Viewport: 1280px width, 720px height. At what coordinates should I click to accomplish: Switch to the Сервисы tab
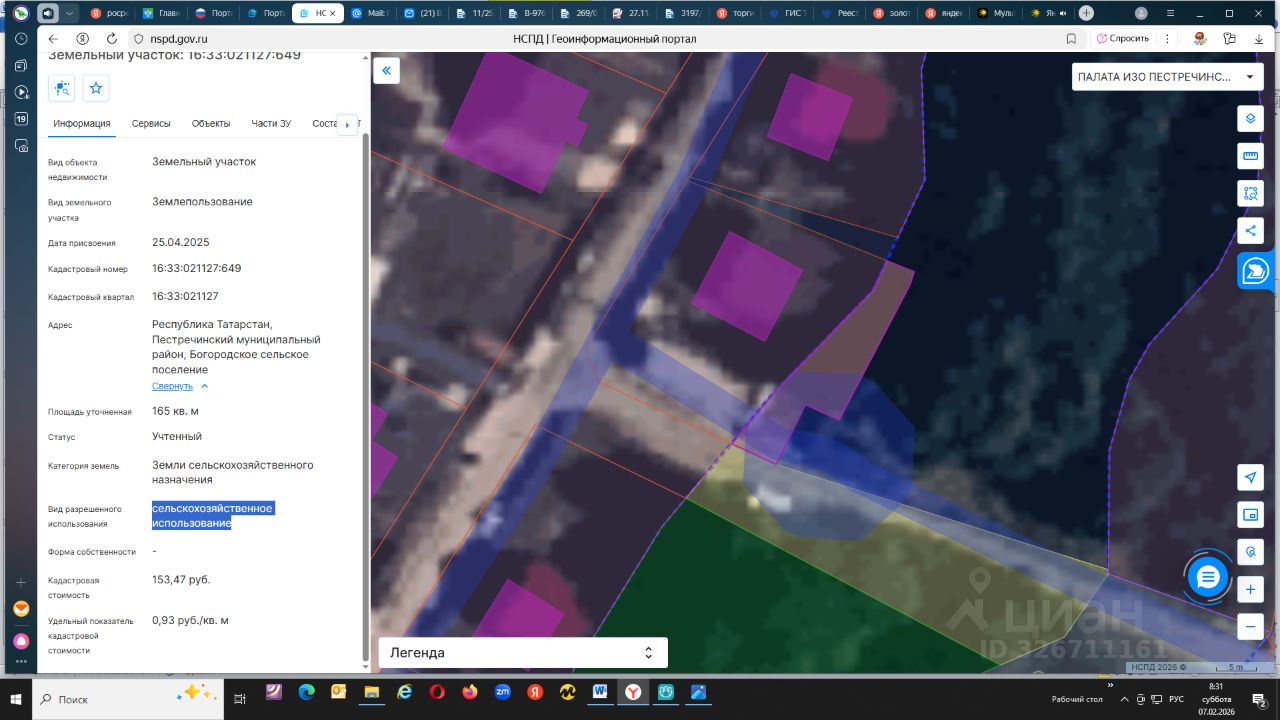[151, 124]
